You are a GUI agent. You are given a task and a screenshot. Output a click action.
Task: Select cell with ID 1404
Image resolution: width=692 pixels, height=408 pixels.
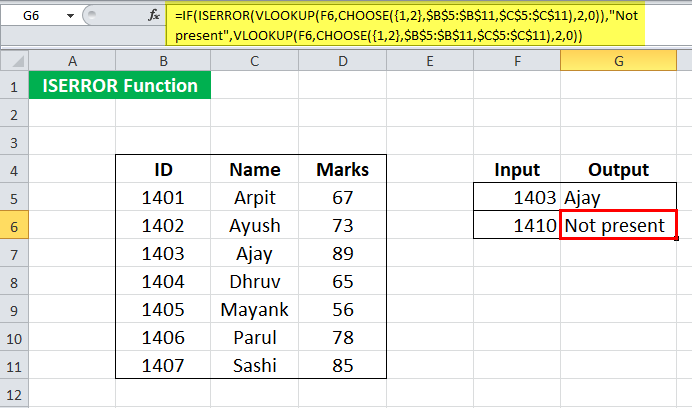[163, 281]
